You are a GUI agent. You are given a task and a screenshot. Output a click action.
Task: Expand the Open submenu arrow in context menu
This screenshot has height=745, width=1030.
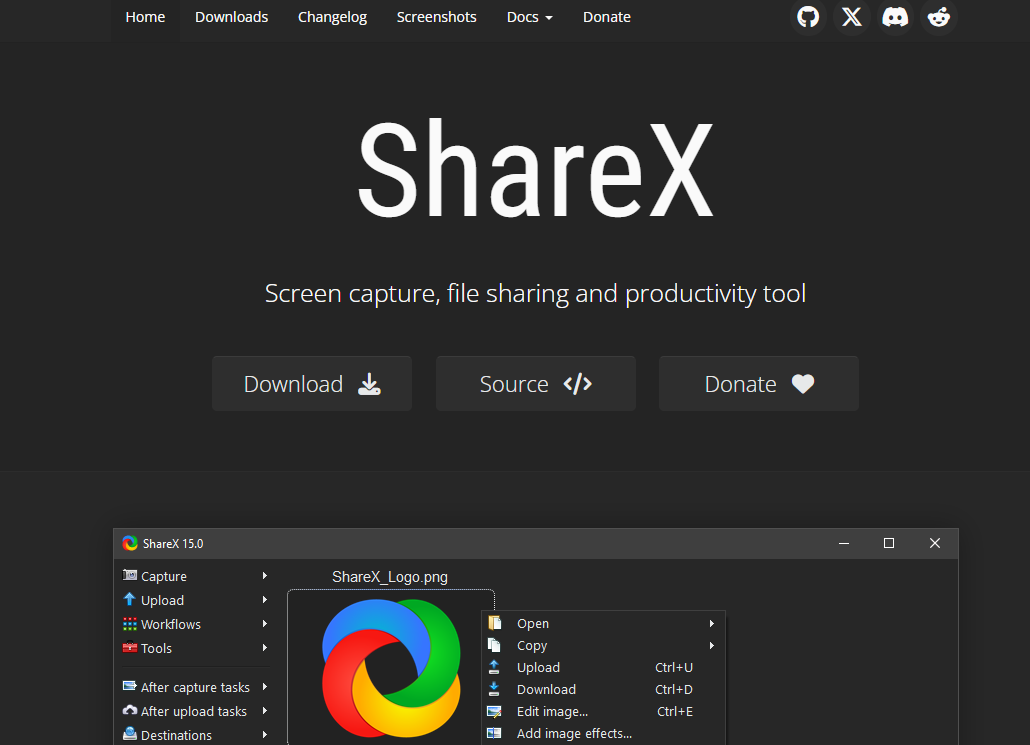click(711, 623)
